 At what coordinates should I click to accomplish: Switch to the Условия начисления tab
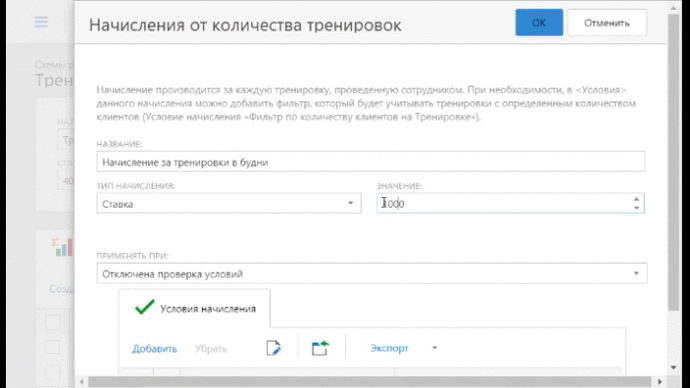195,308
